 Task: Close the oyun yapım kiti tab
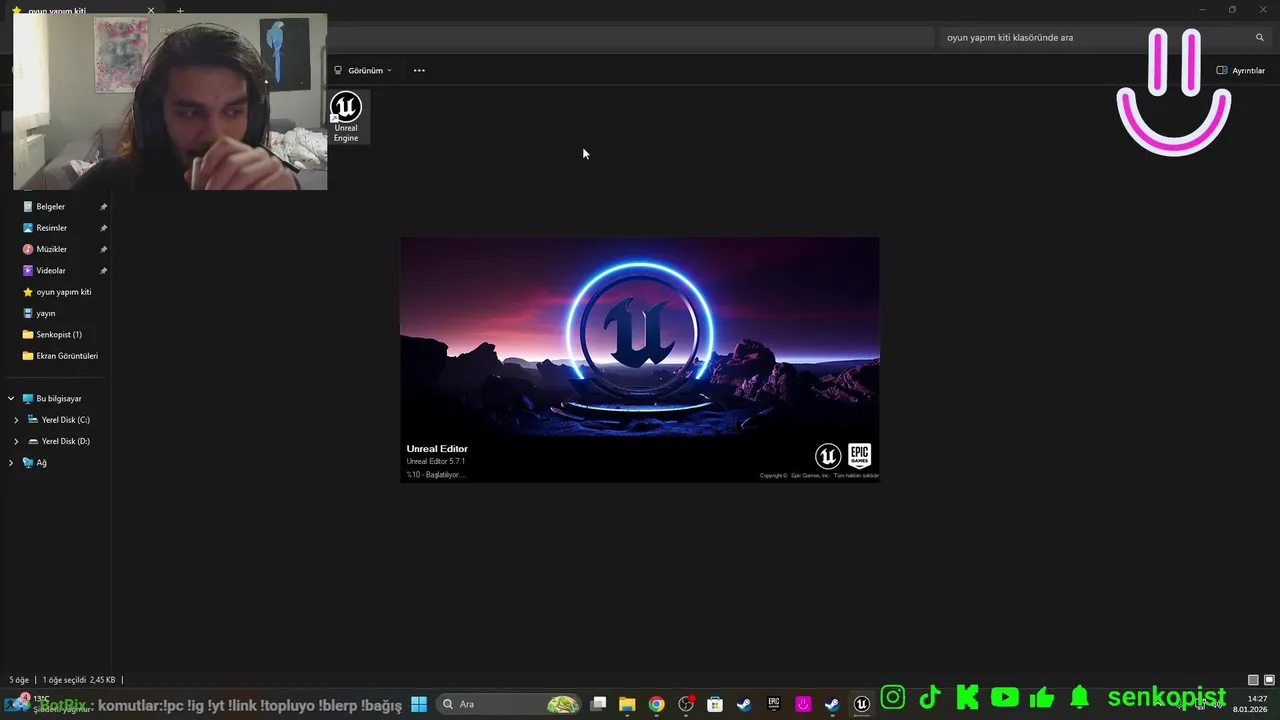click(x=151, y=11)
